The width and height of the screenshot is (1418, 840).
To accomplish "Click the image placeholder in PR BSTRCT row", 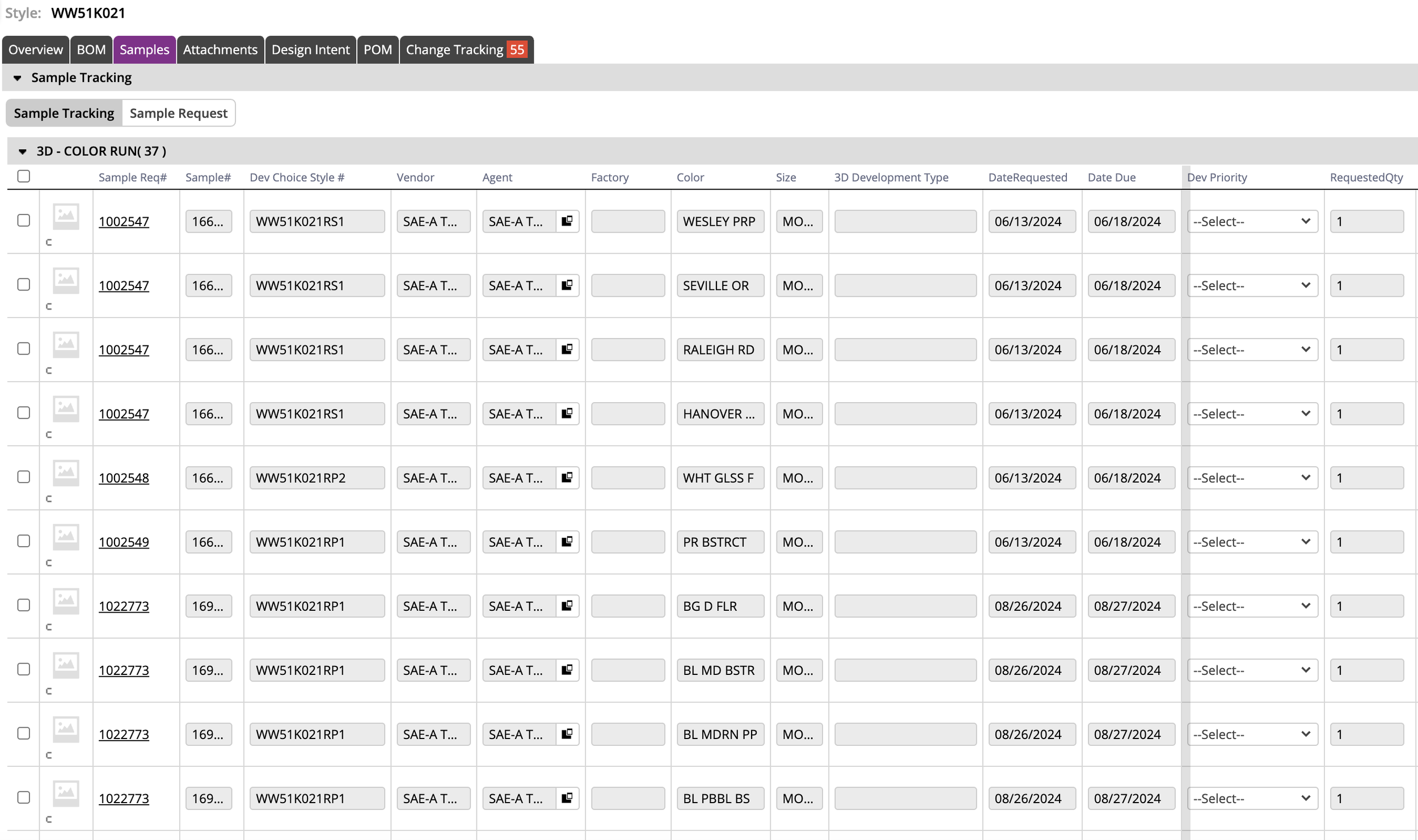I will click(x=66, y=537).
